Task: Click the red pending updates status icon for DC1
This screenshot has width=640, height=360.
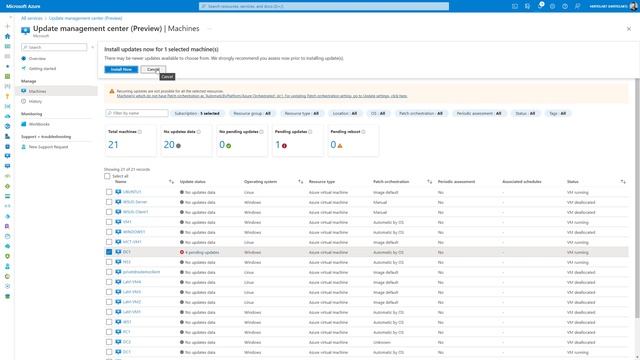Action: pyautogui.click(x=182, y=252)
